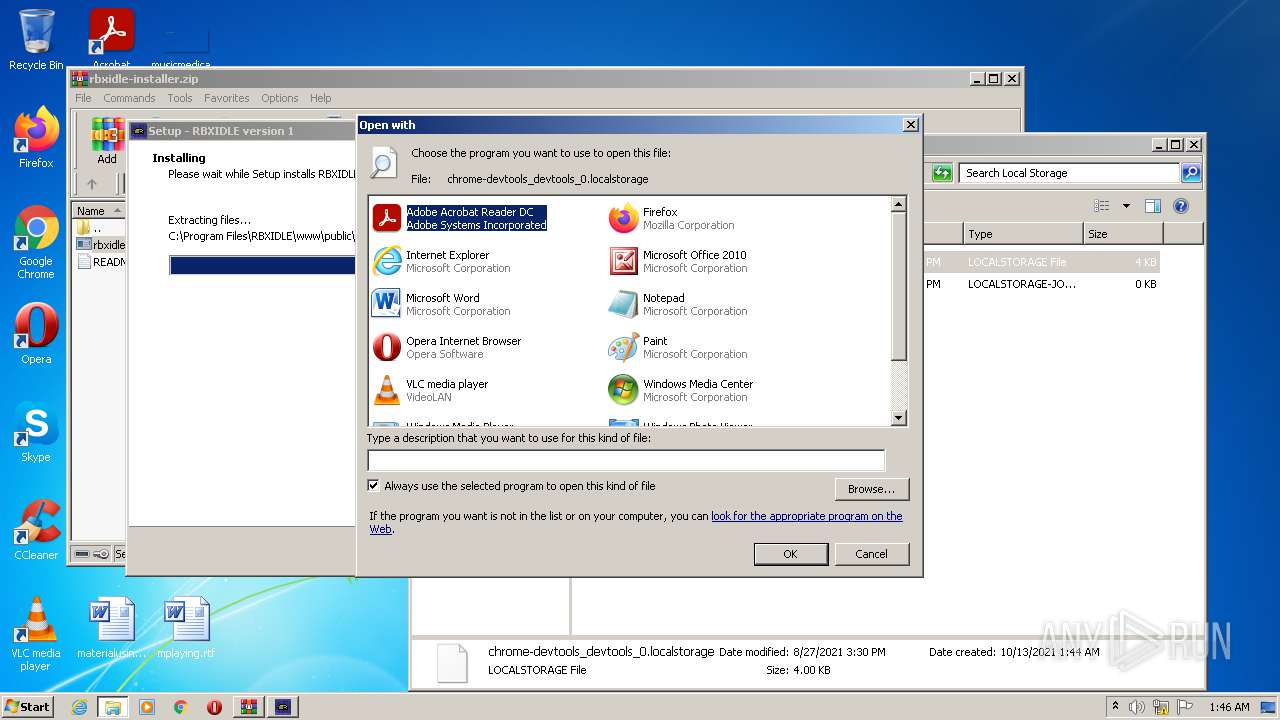Pick Opera Internet Browser in the list
Viewport: 1280px width, 720px height.
tap(447, 347)
